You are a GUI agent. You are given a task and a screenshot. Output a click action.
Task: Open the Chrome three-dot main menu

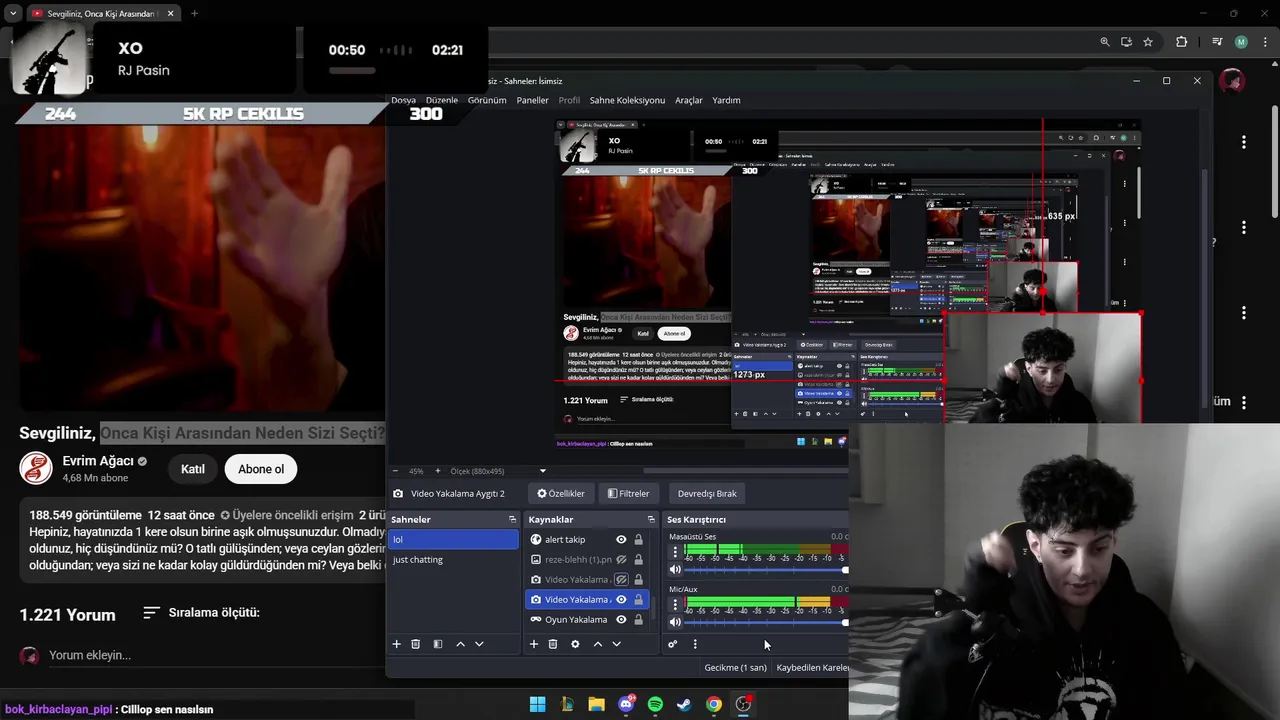click(x=1263, y=42)
